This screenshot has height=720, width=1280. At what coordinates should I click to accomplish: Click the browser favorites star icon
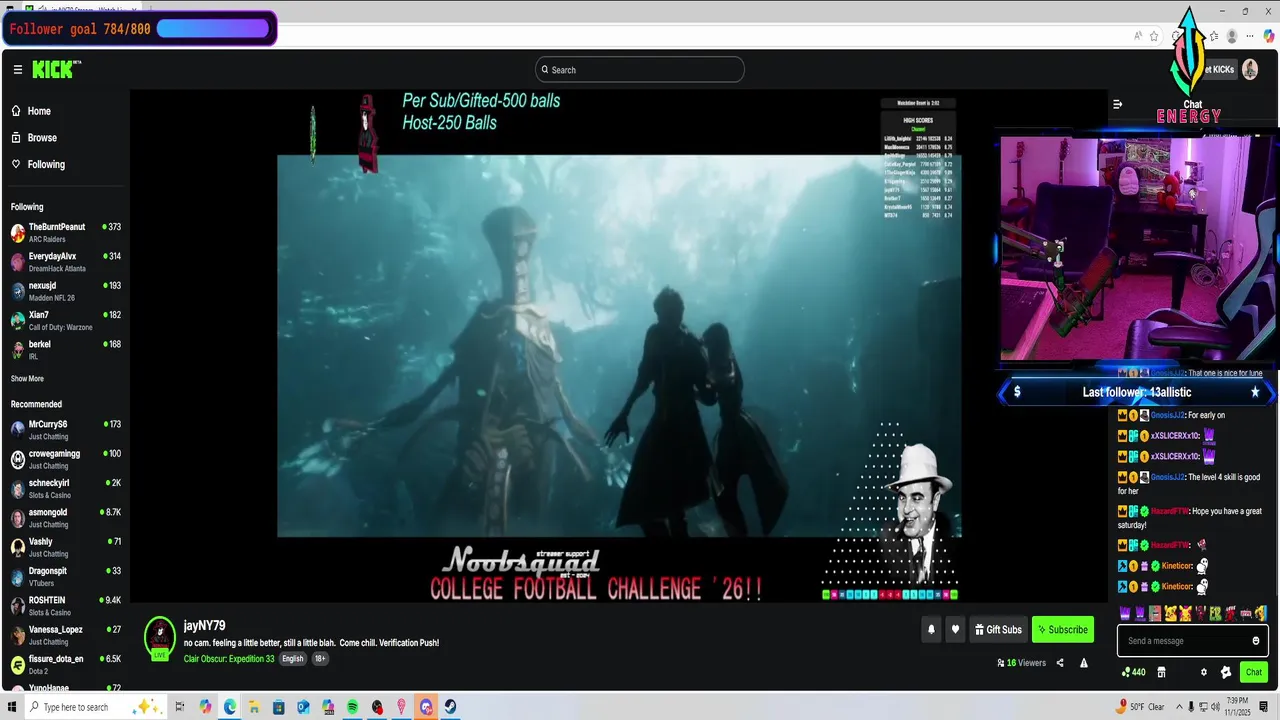tap(1154, 36)
